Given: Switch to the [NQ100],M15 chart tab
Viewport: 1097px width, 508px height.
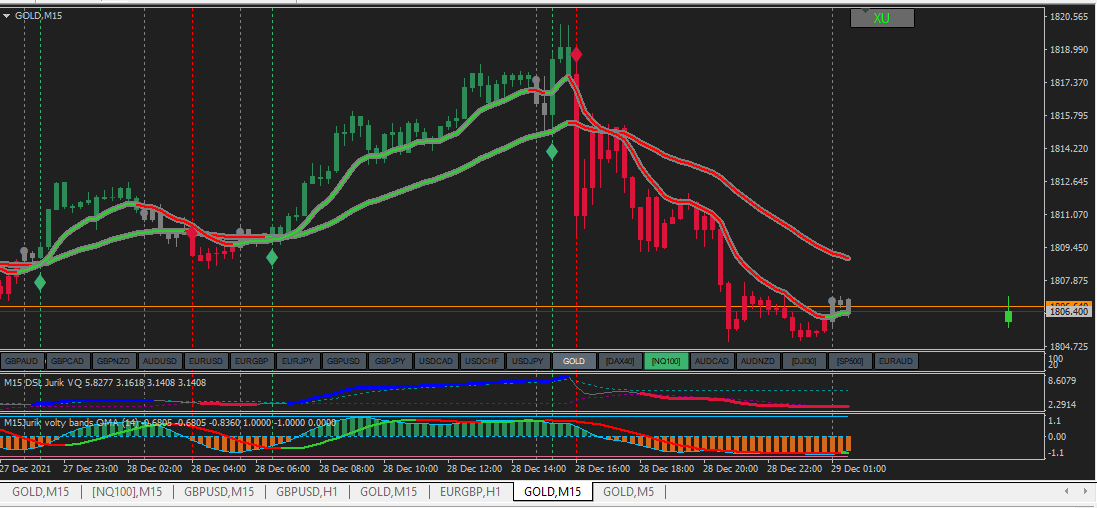Looking at the screenshot, I should pyautogui.click(x=127, y=492).
